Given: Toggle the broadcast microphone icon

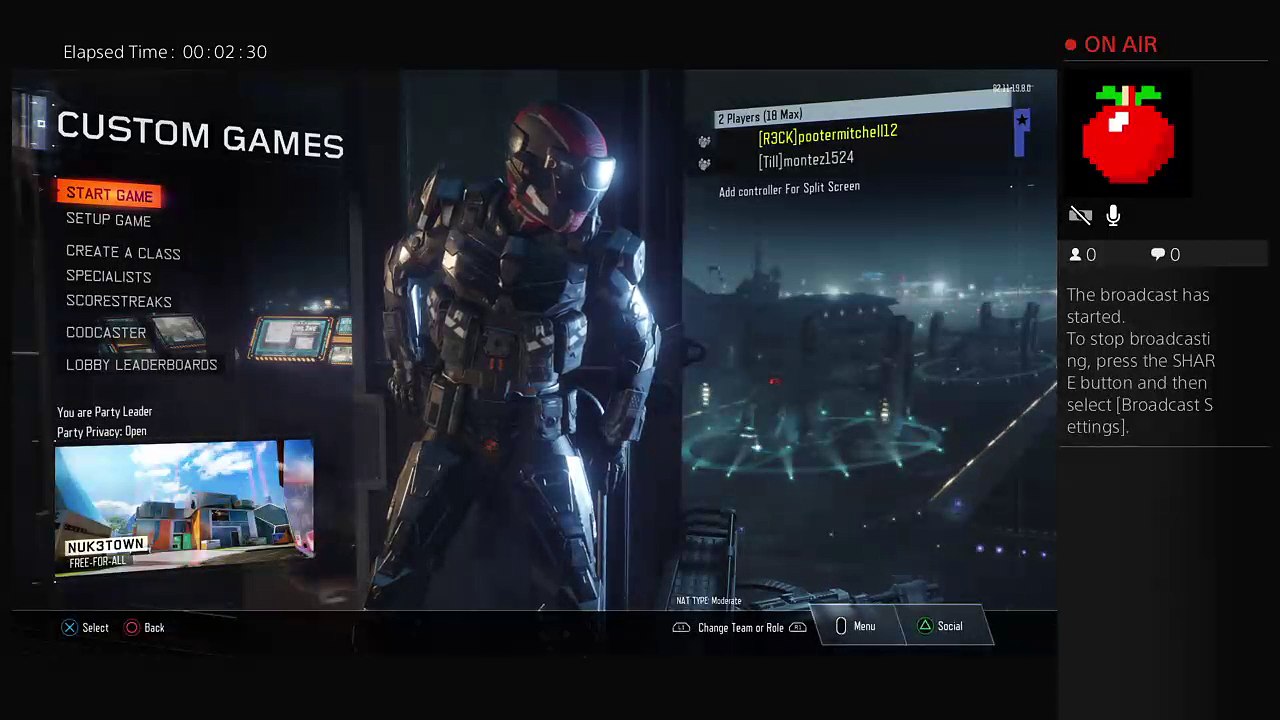Looking at the screenshot, I should pyautogui.click(x=1113, y=215).
